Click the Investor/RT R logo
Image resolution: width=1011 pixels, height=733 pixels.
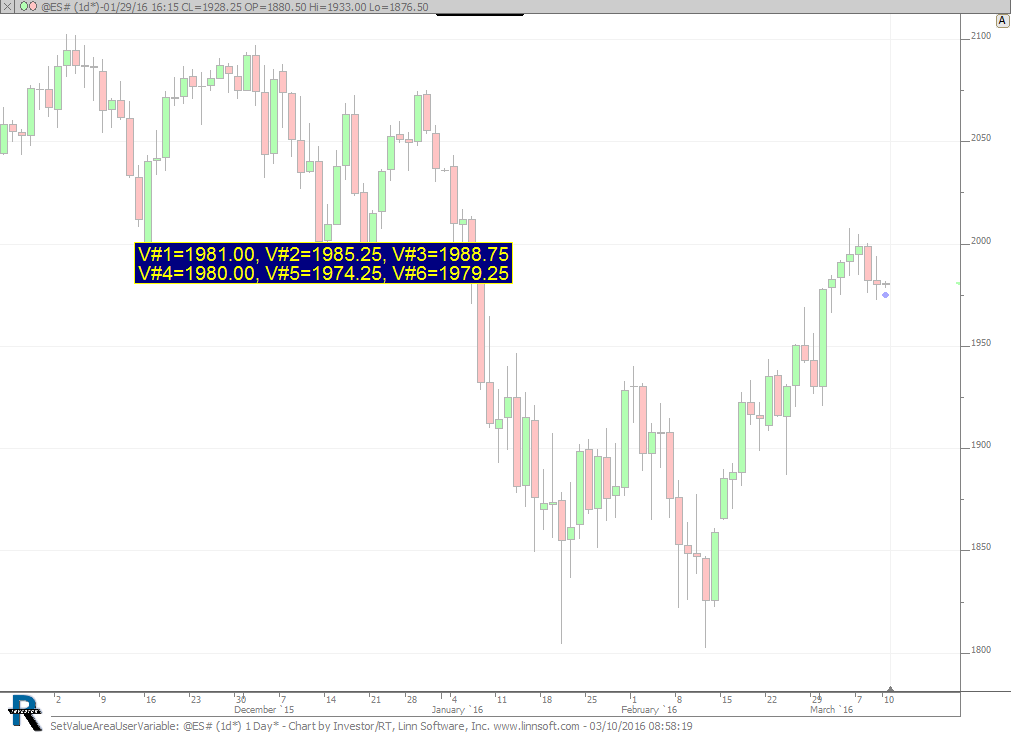(26, 713)
